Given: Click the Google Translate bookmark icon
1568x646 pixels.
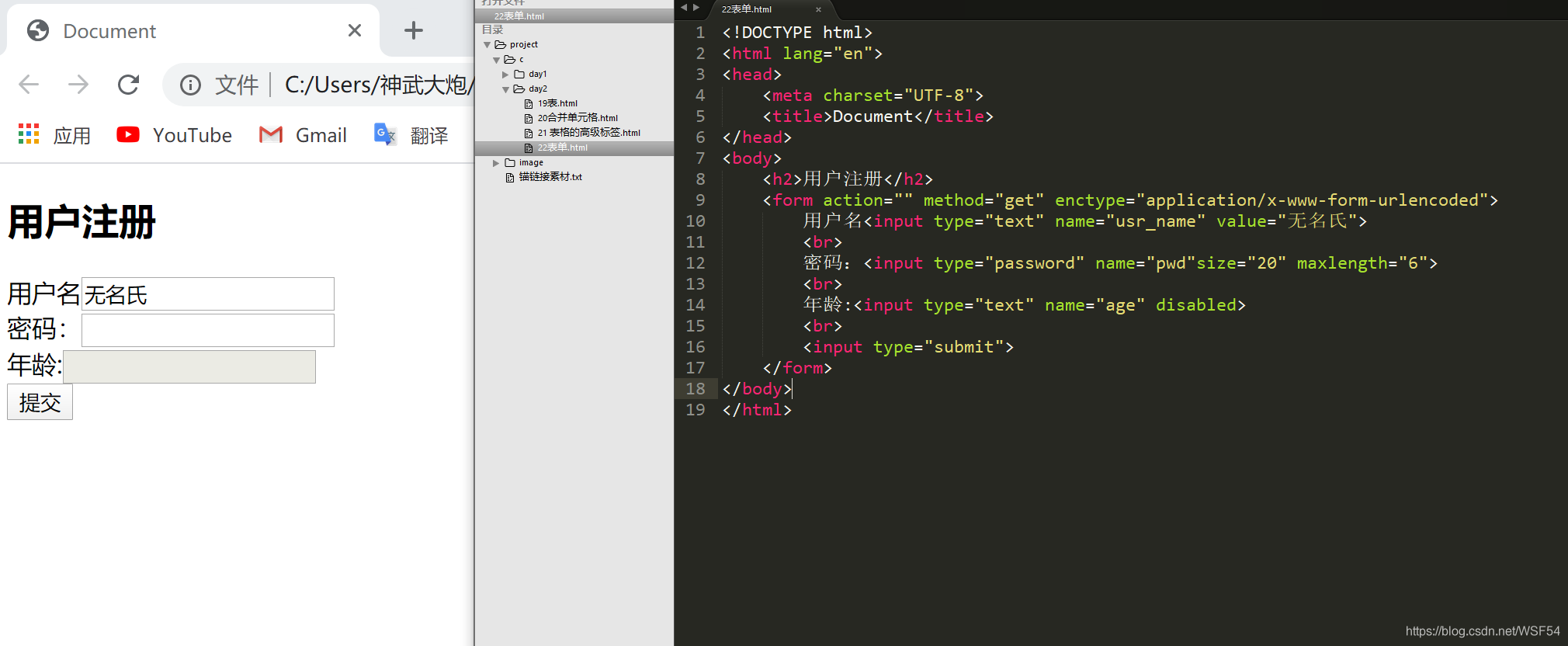Looking at the screenshot, I should [x=385, y=134].
